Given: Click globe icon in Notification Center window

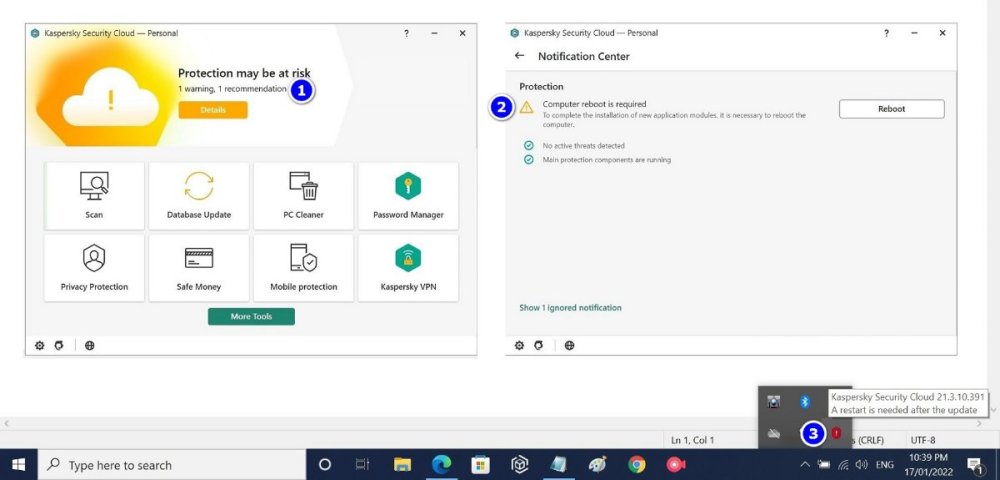Looking at the screenshot, I should [570, 345].
